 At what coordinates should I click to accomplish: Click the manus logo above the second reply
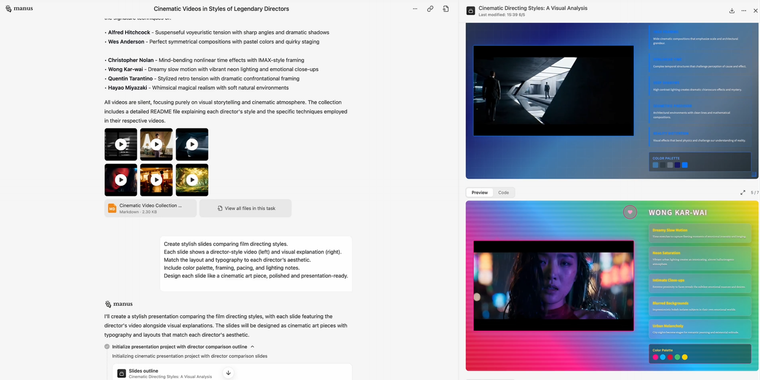pyautogui.click(x=119, y=304)
